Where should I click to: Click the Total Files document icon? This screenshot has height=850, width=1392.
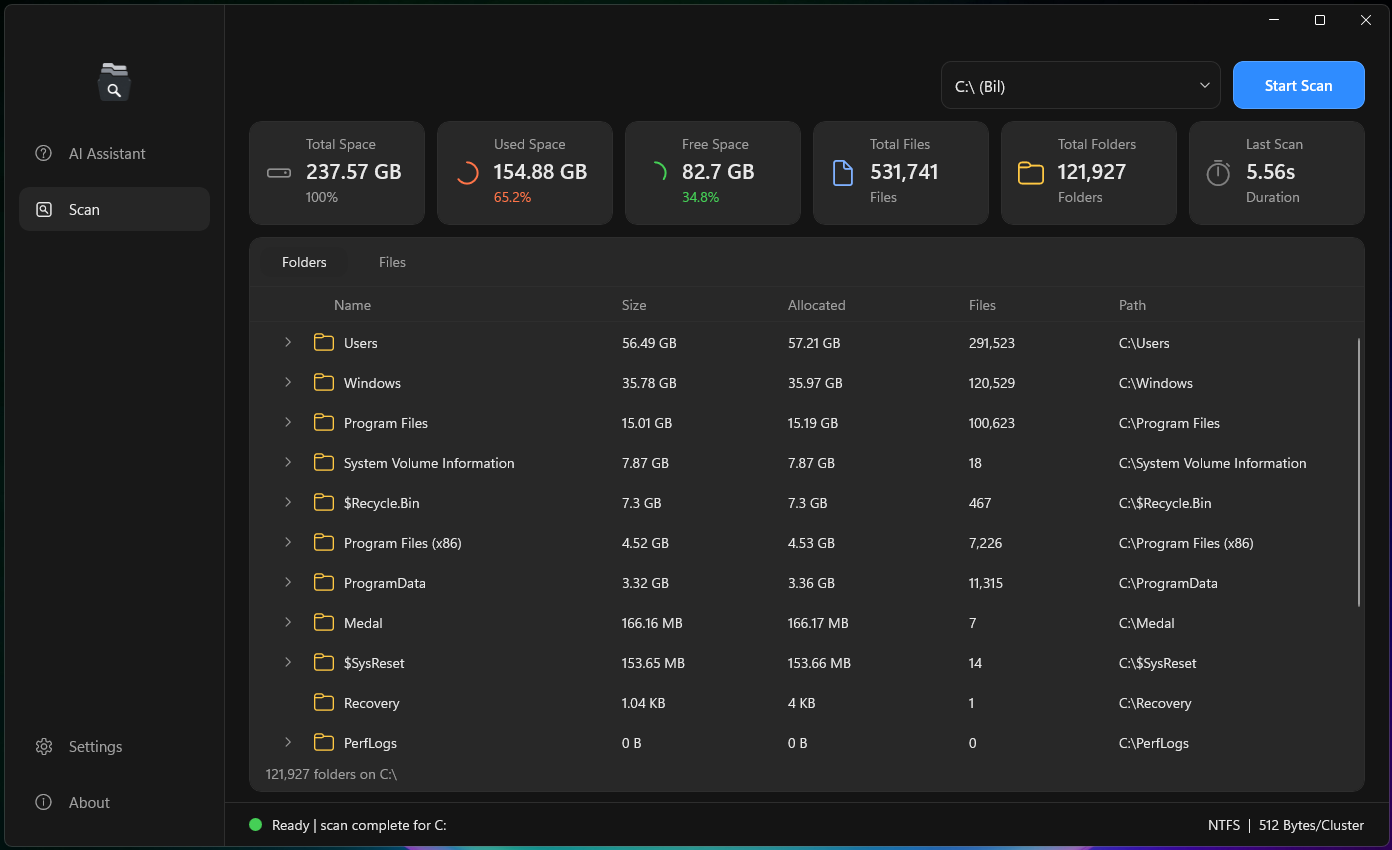(x=843, y=172)
